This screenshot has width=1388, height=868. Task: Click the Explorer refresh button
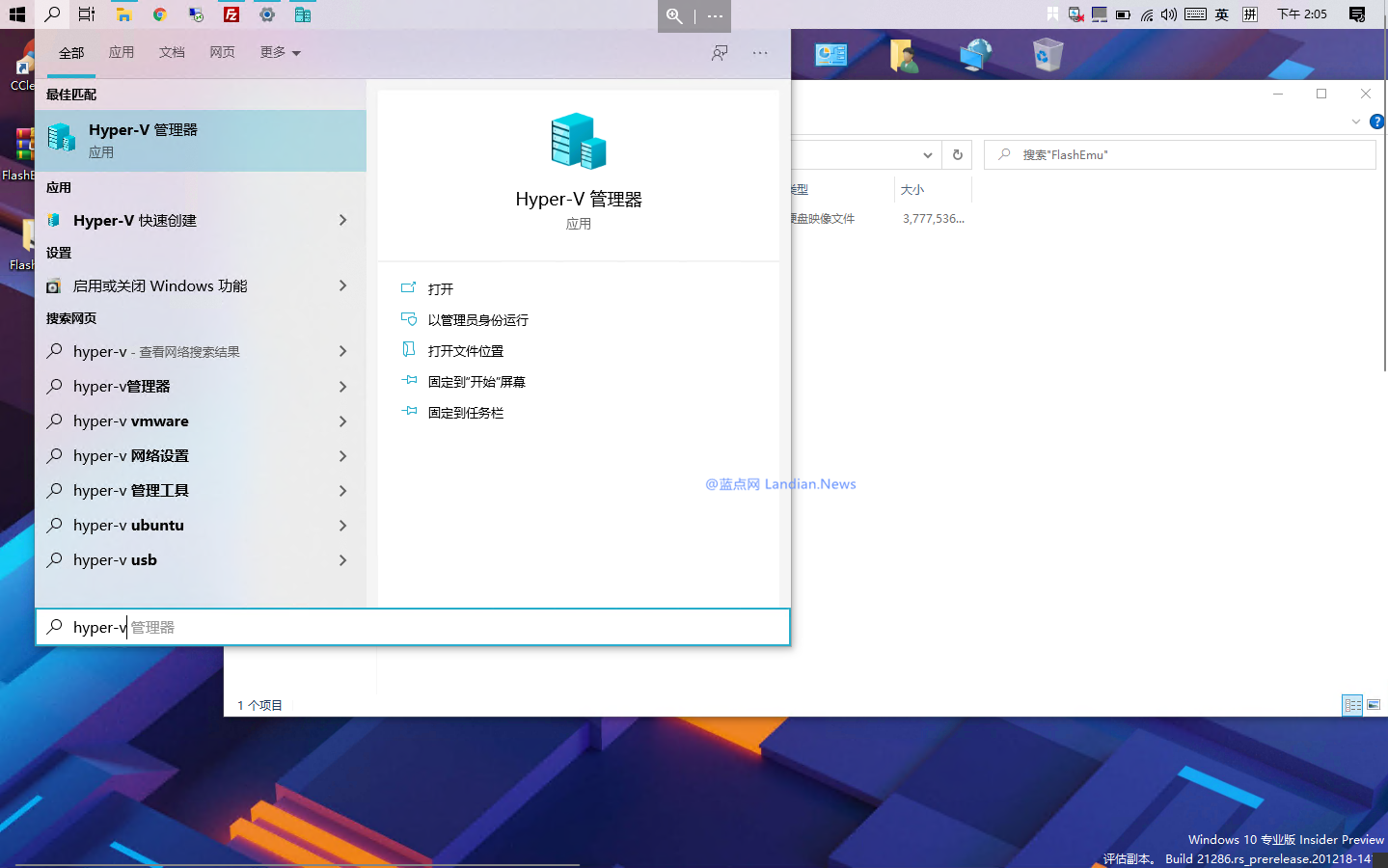click(x=958, y=154)
